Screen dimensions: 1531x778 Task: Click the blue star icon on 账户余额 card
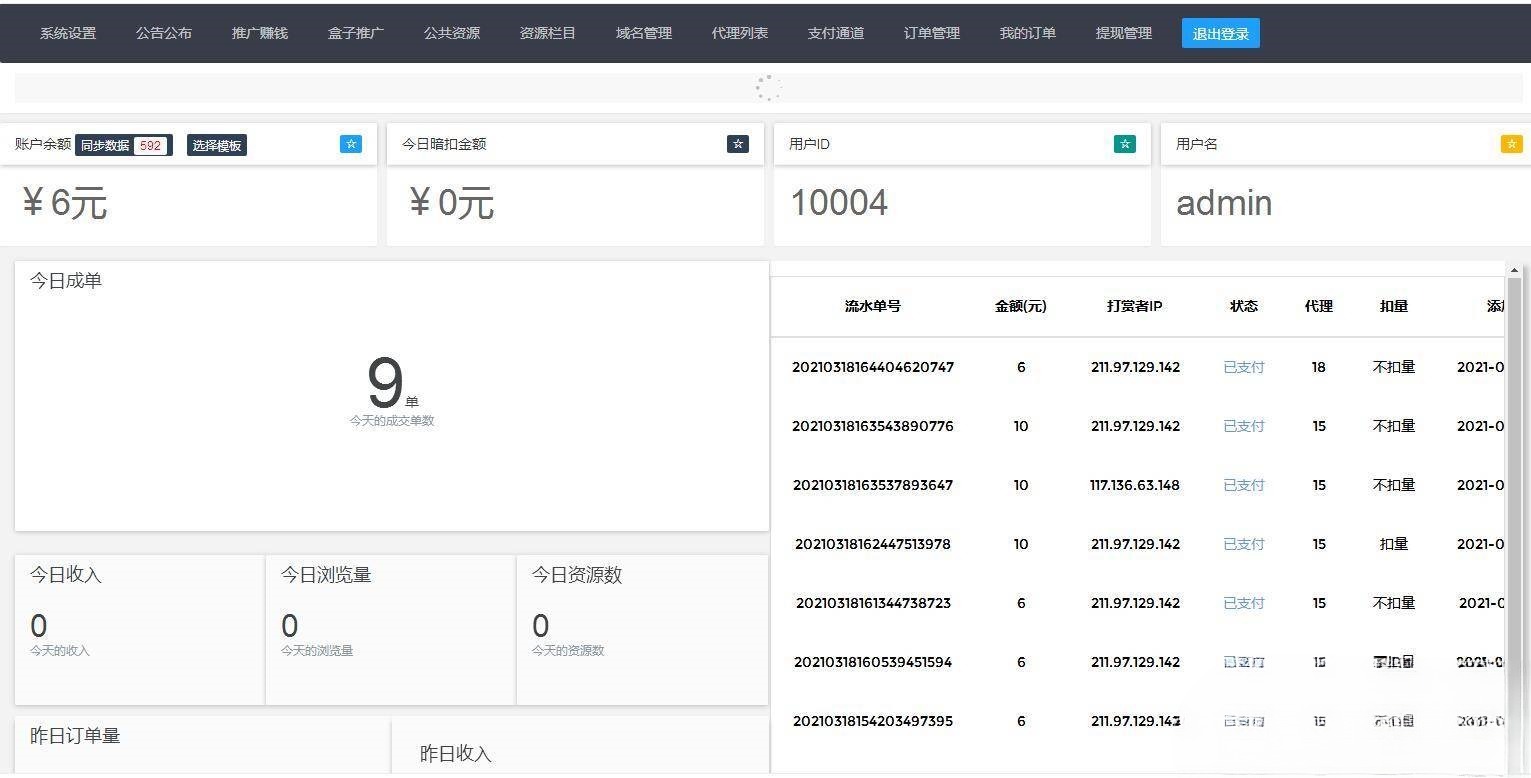click(x=350, y=144)
